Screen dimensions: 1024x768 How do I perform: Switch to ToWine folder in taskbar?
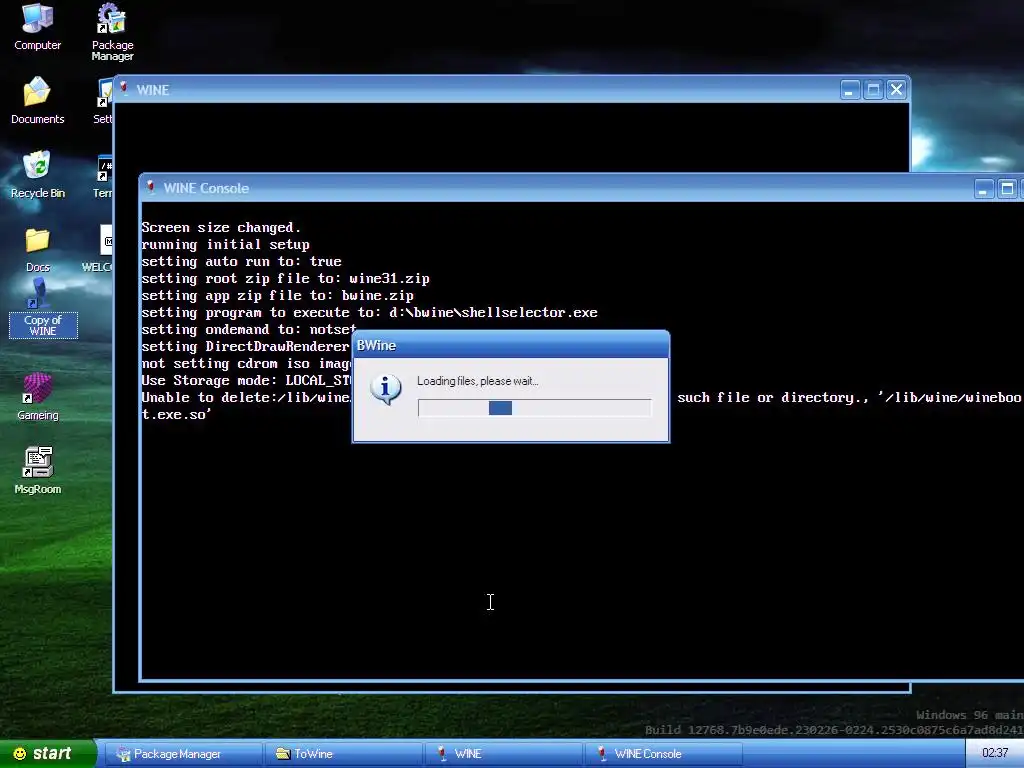tap(344, 754)
